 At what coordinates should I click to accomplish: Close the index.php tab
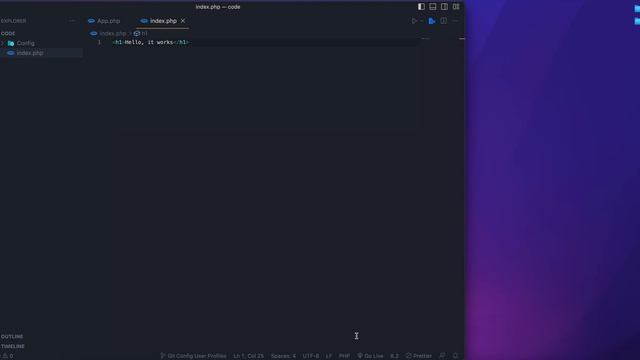point(183,21)
